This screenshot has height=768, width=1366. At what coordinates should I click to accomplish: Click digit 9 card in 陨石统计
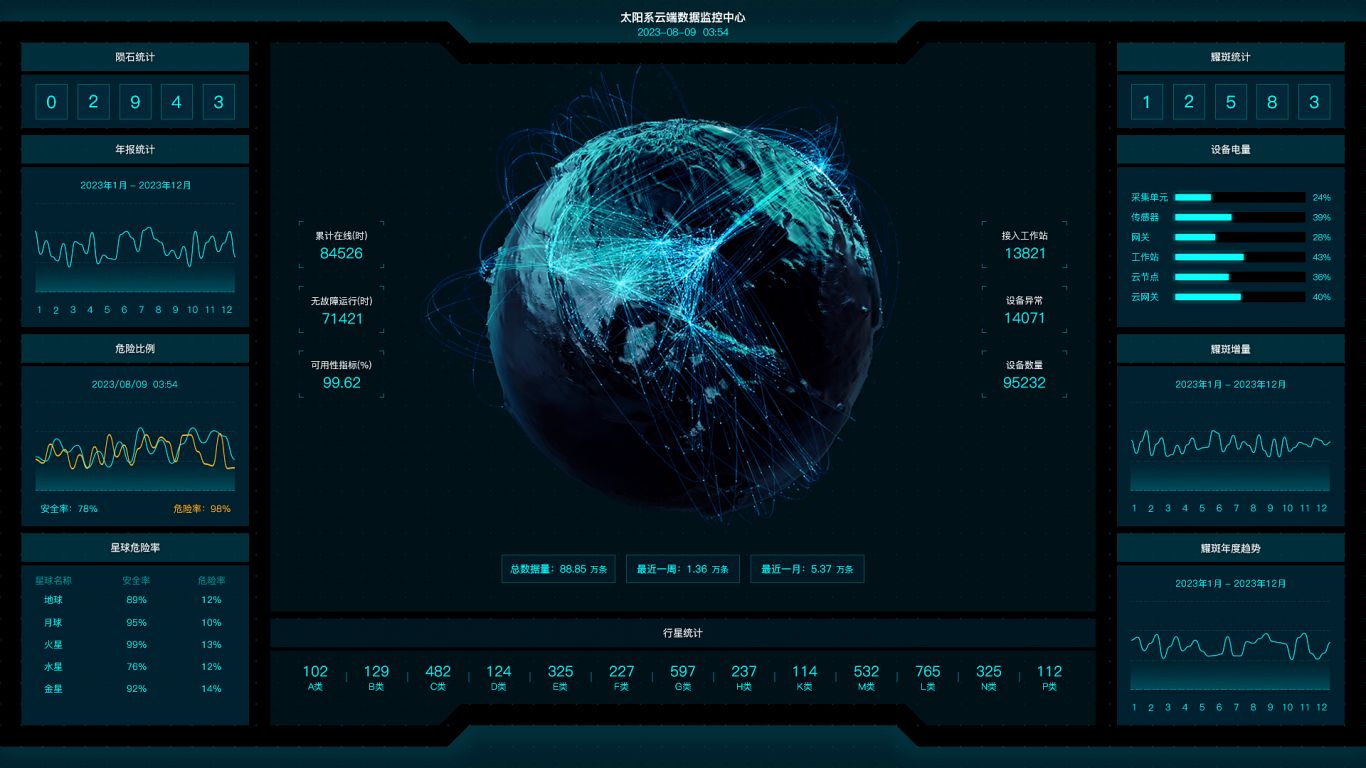(x=135, y=102)
